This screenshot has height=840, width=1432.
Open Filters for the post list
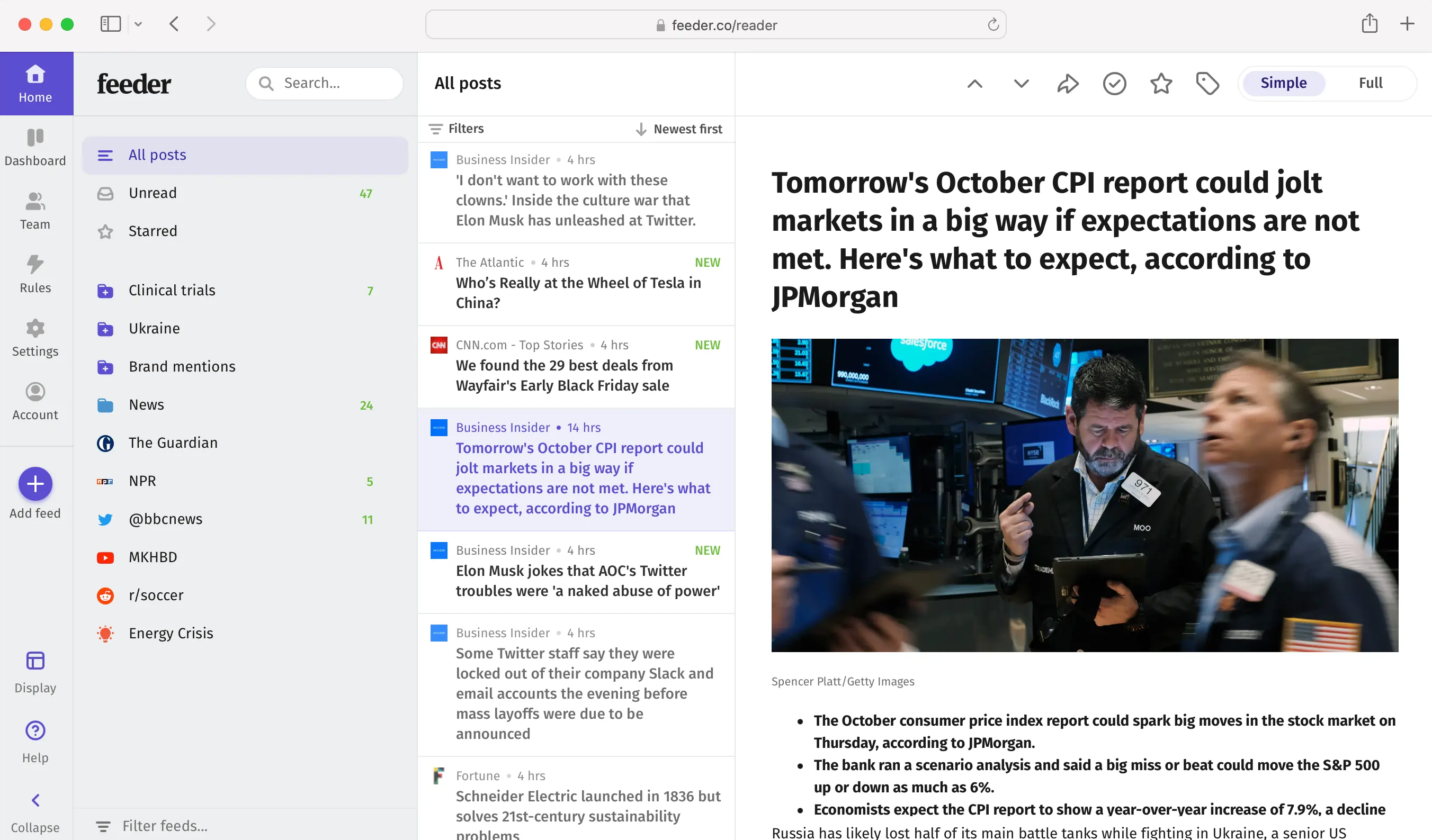click(x=457, y=129)
